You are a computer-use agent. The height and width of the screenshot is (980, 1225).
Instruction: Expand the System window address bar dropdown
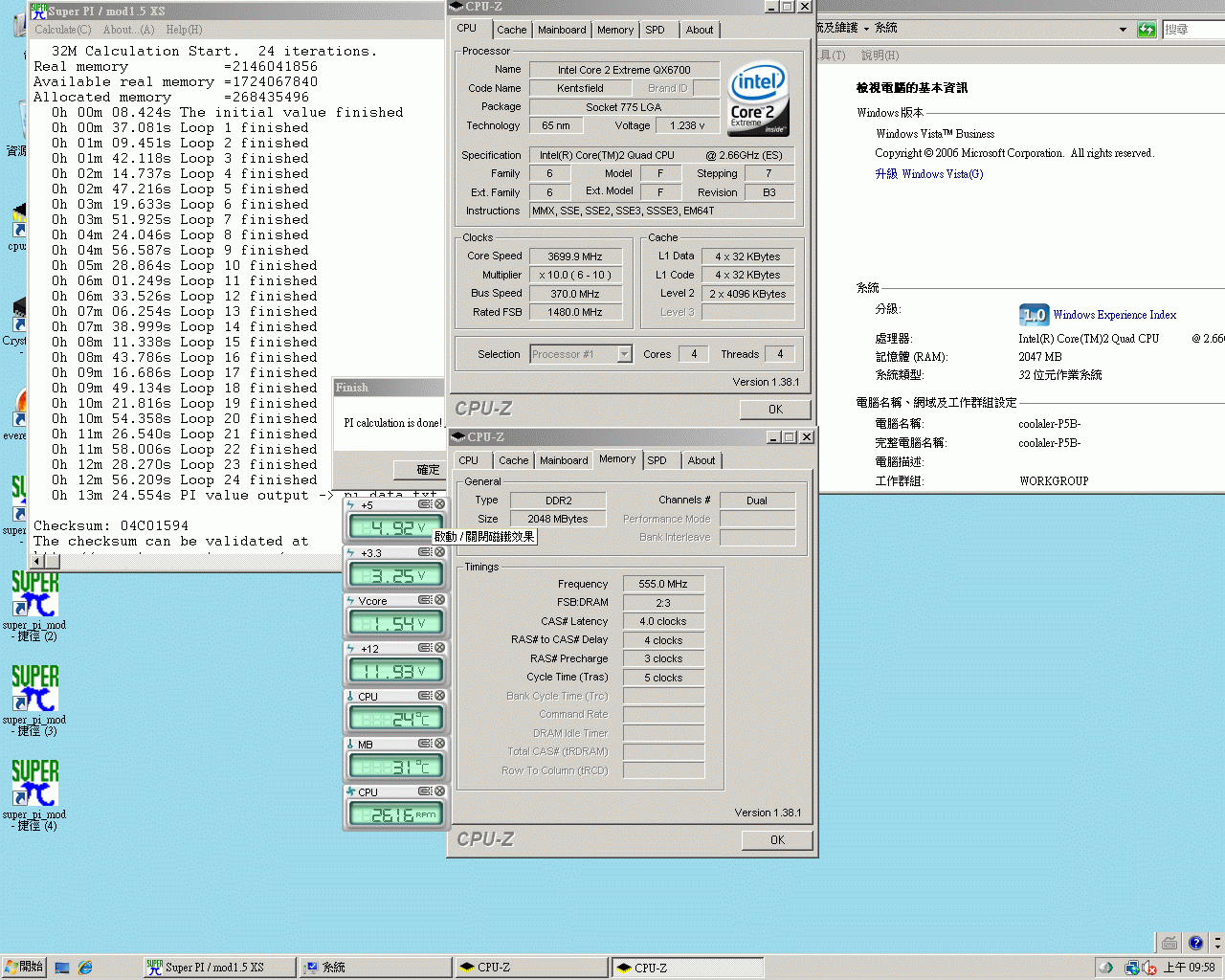point(1124,30)
